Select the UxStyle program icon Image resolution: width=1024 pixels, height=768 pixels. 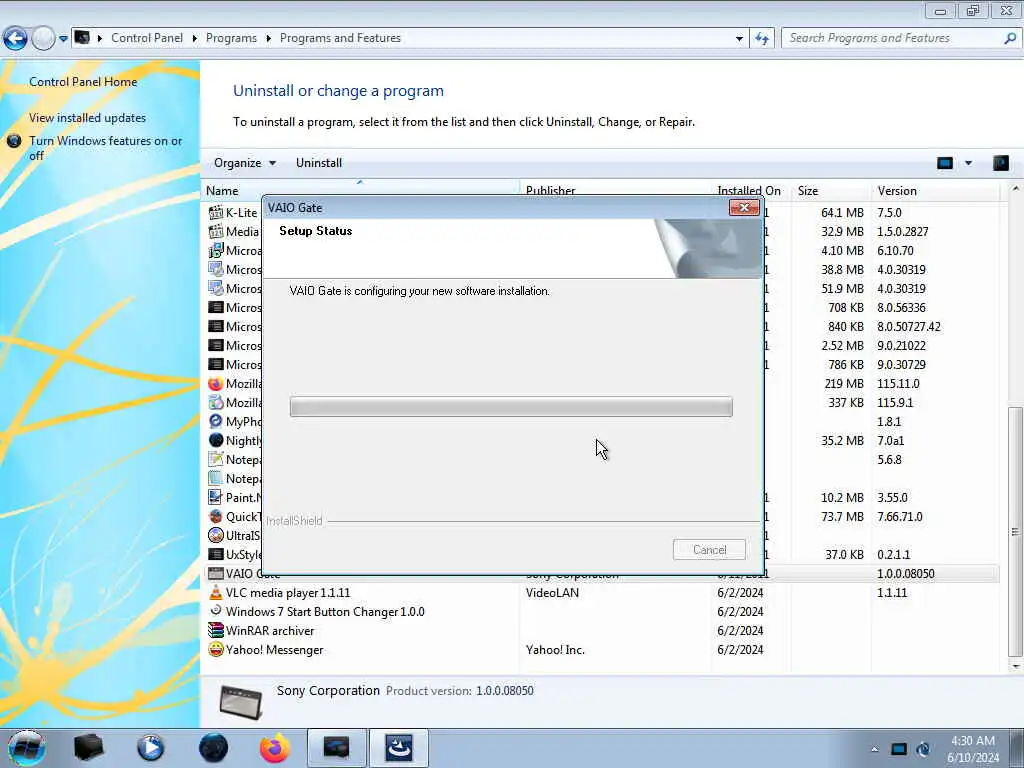pos(216,554)
